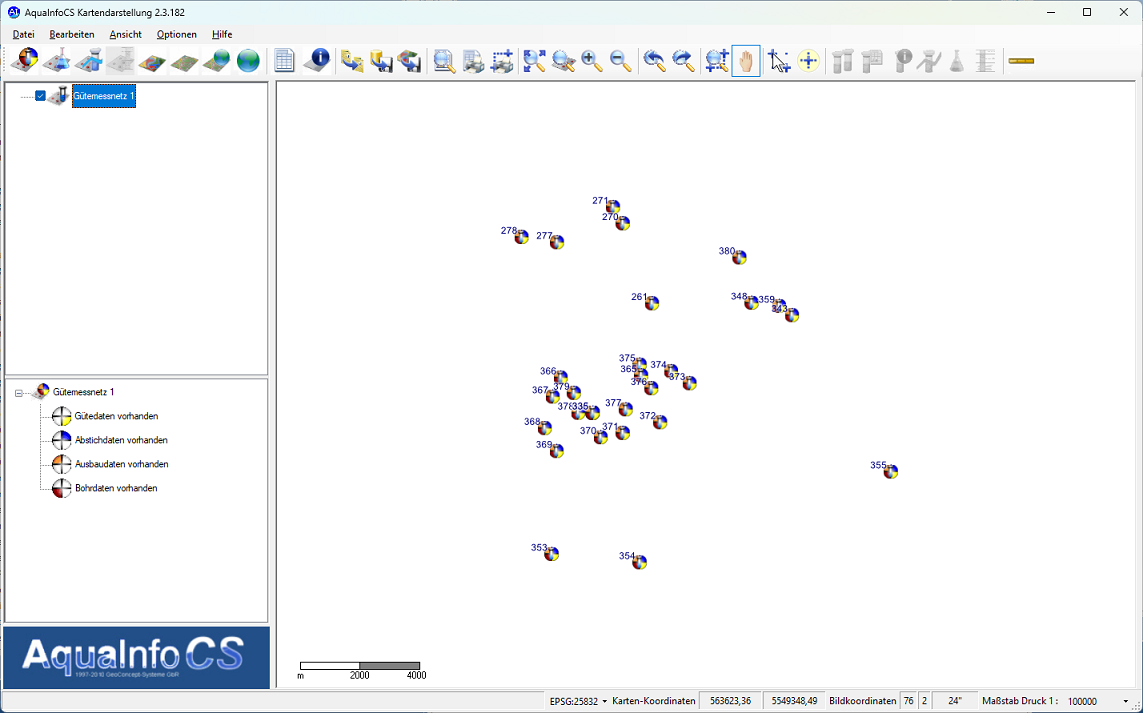Viewport: 1146px width, 715px height.
Task: Click the printer toolbar icon
Action: click(474, 61)
